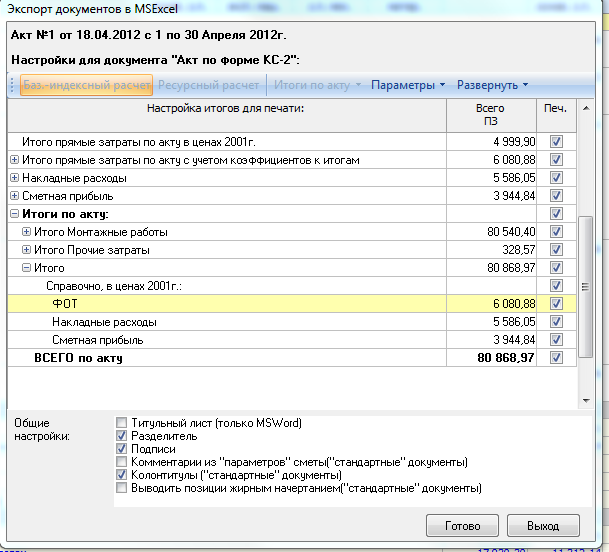The image size is (609, 552).
Task: Toggle print checkbox for nested Накладные расходы
Action: 556,321
